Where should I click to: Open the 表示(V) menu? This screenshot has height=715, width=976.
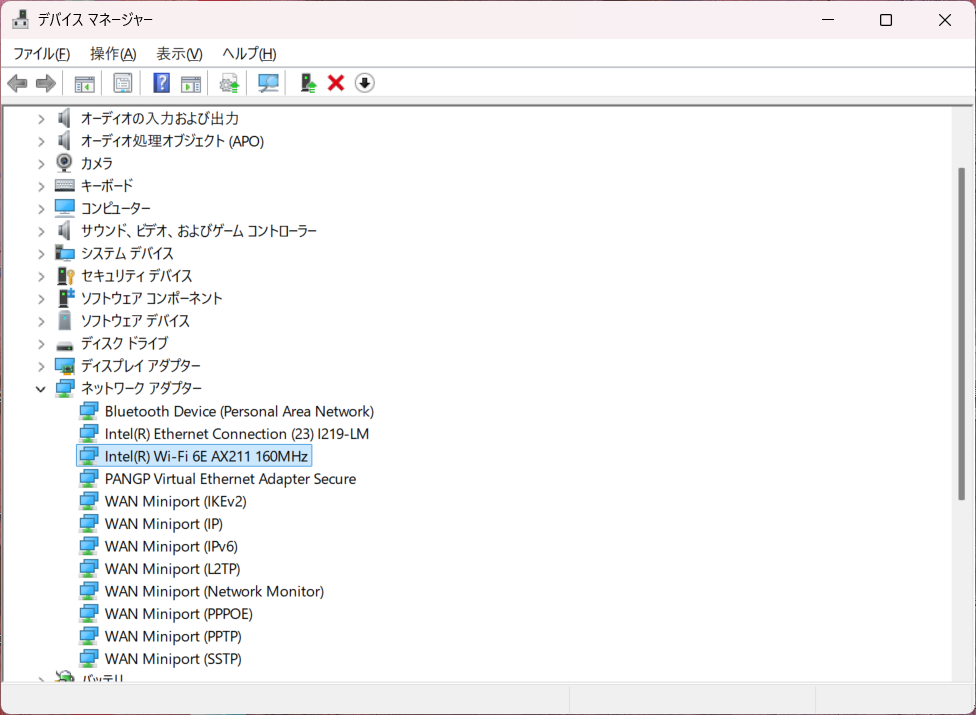179,54
